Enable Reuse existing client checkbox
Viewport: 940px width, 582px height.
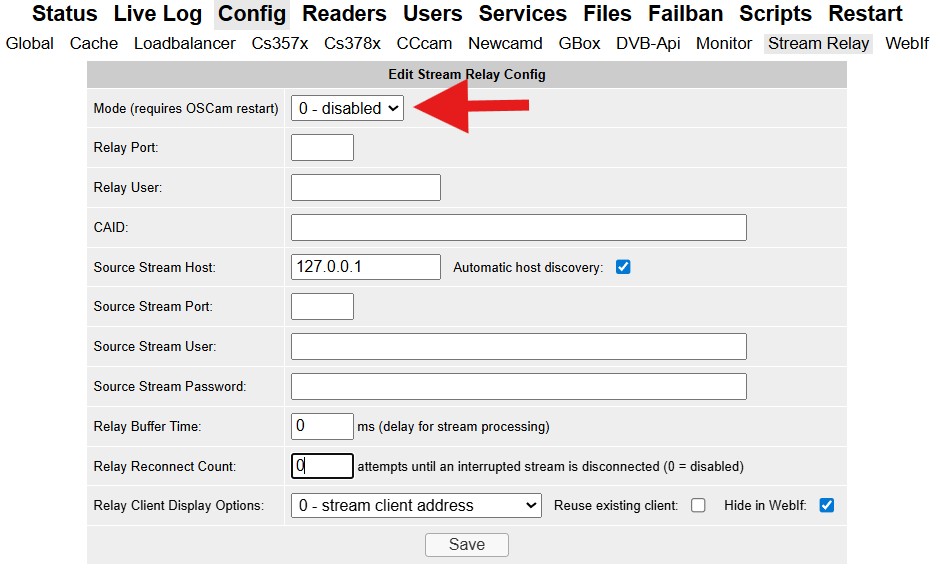click(x=698, y=506)
